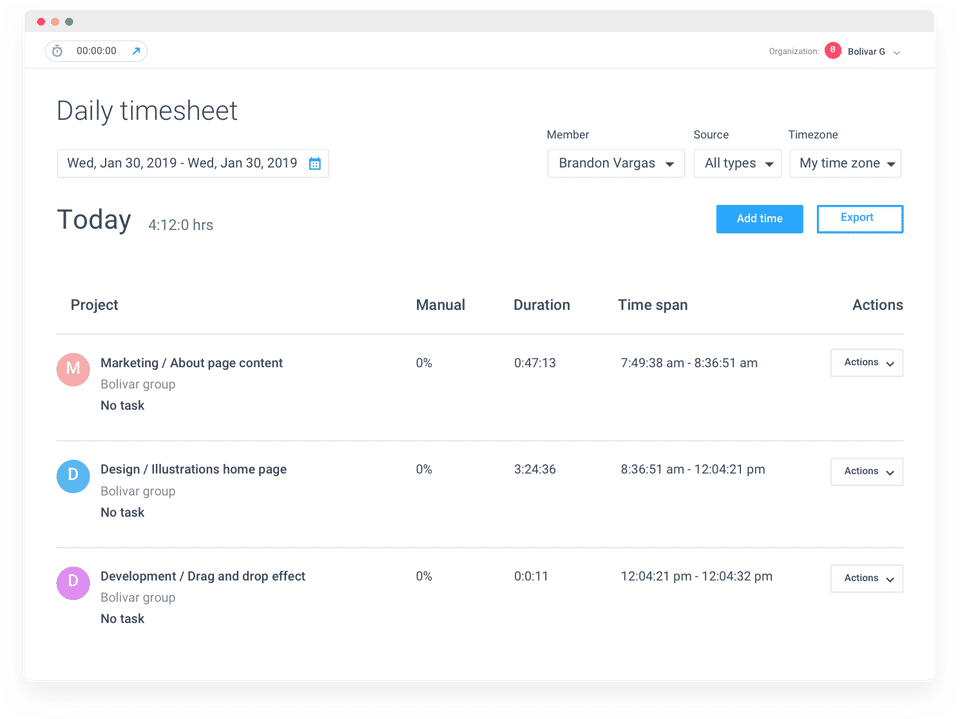Click the Development project purple D avatar
This screenshot has height=719, width=960.
[x=73, y=582]
